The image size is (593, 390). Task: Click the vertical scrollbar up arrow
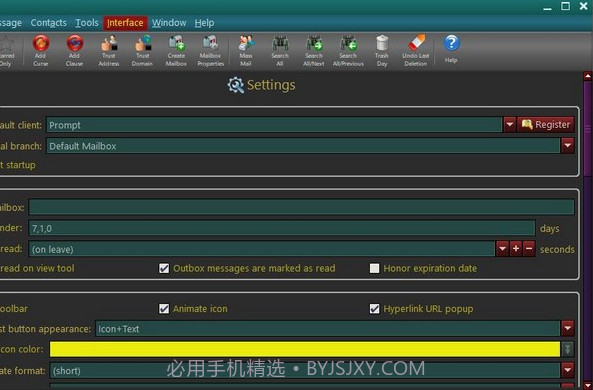pyautogui.click(x=588, y=76)
